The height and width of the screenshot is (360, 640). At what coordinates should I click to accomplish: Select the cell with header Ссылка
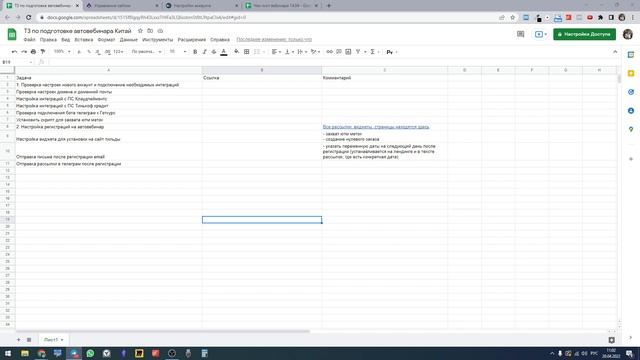click(262, 78)
